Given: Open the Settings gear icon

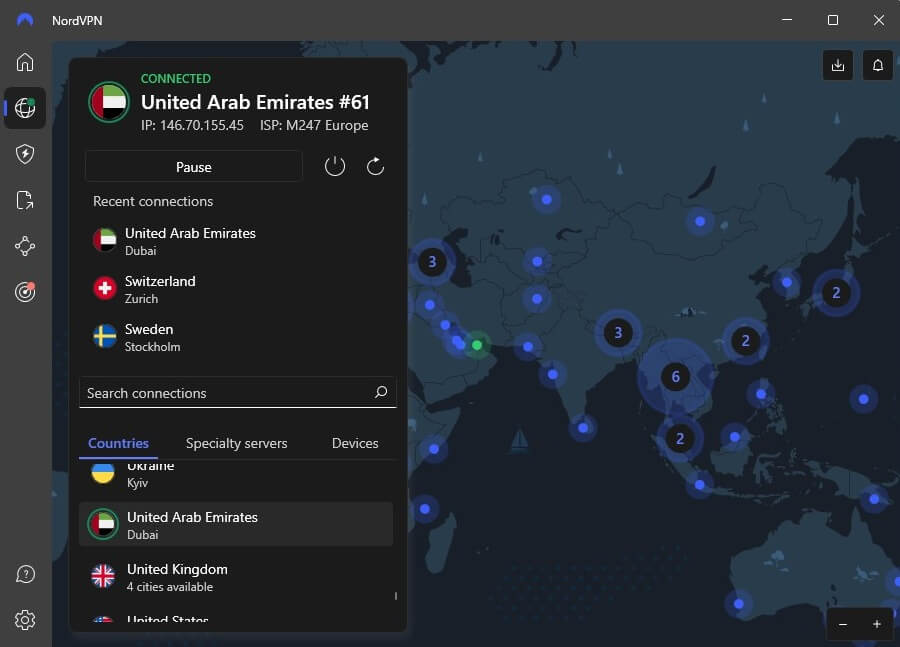Looking at the screenshot, I should pyautogui.click(x=25, y=620).
